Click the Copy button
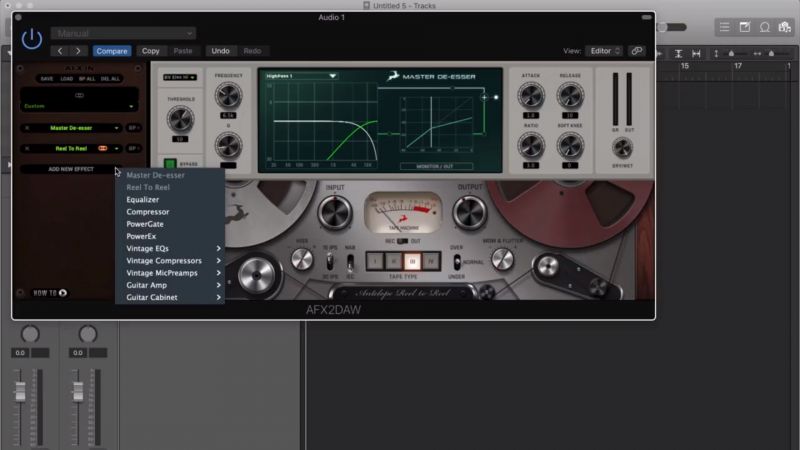 pyautogui.click(x=151, y=51)
